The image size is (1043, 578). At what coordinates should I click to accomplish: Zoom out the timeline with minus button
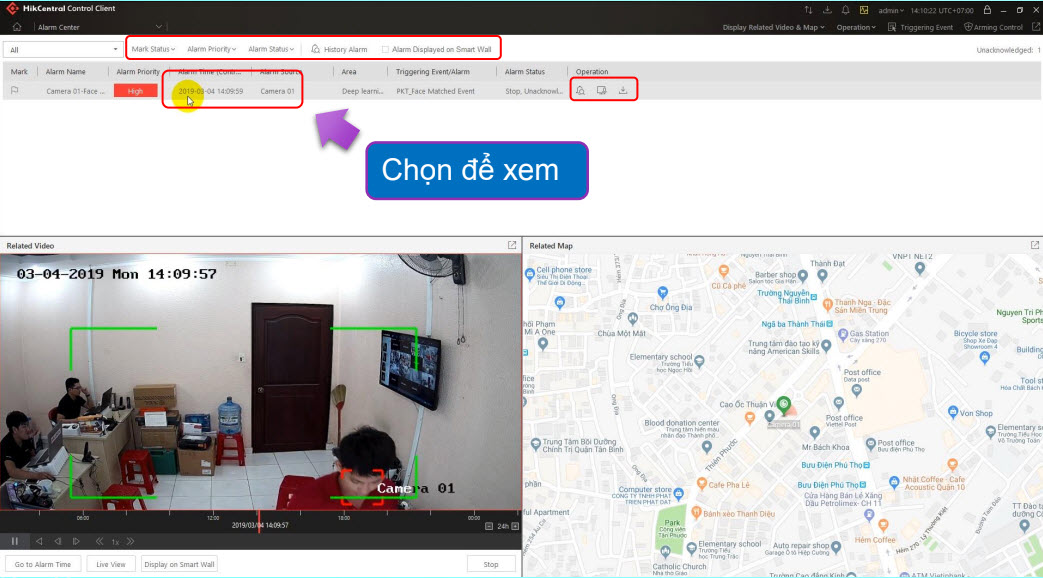coord(489,525)
